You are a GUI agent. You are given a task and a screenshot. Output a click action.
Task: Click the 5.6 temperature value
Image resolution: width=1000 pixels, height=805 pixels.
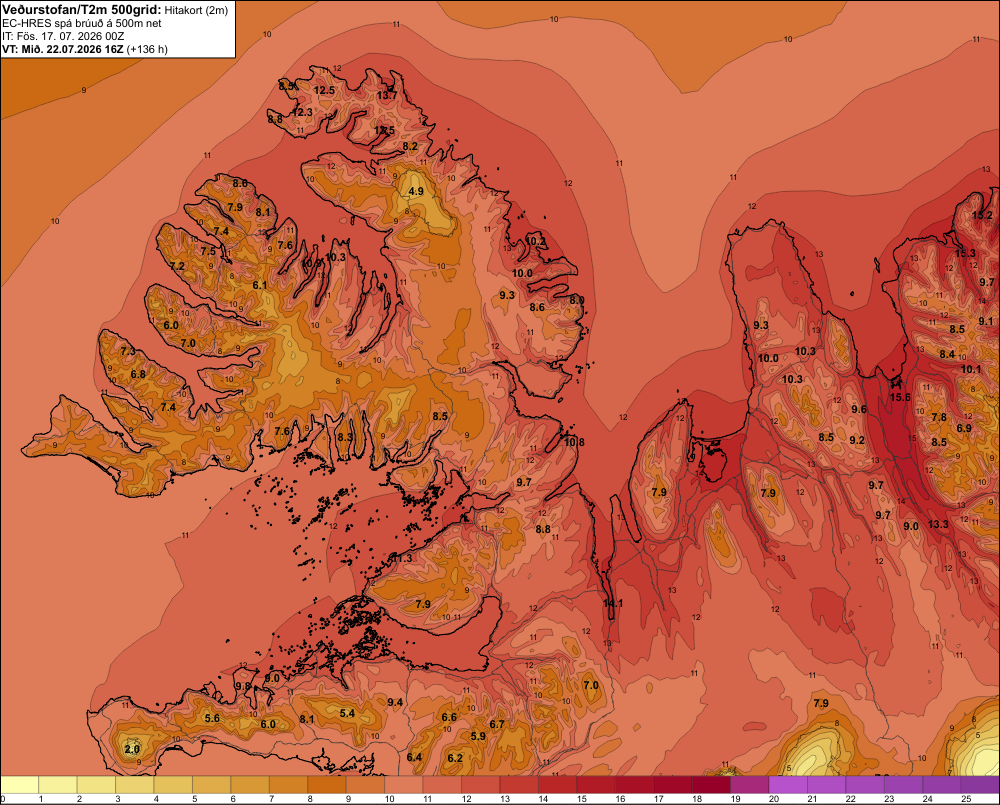click(x=212, y=718)
